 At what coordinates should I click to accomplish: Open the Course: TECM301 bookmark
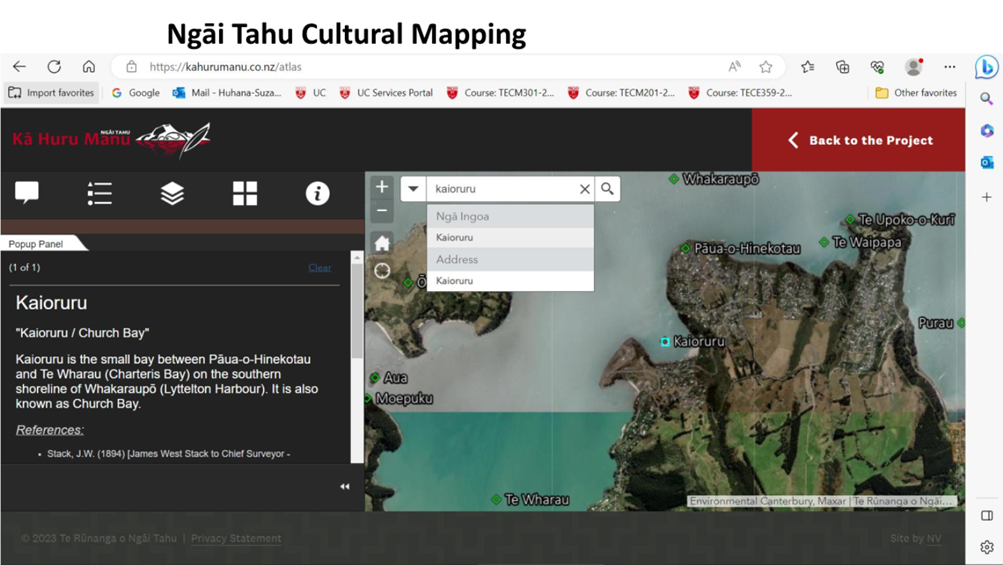pos(500,93)
